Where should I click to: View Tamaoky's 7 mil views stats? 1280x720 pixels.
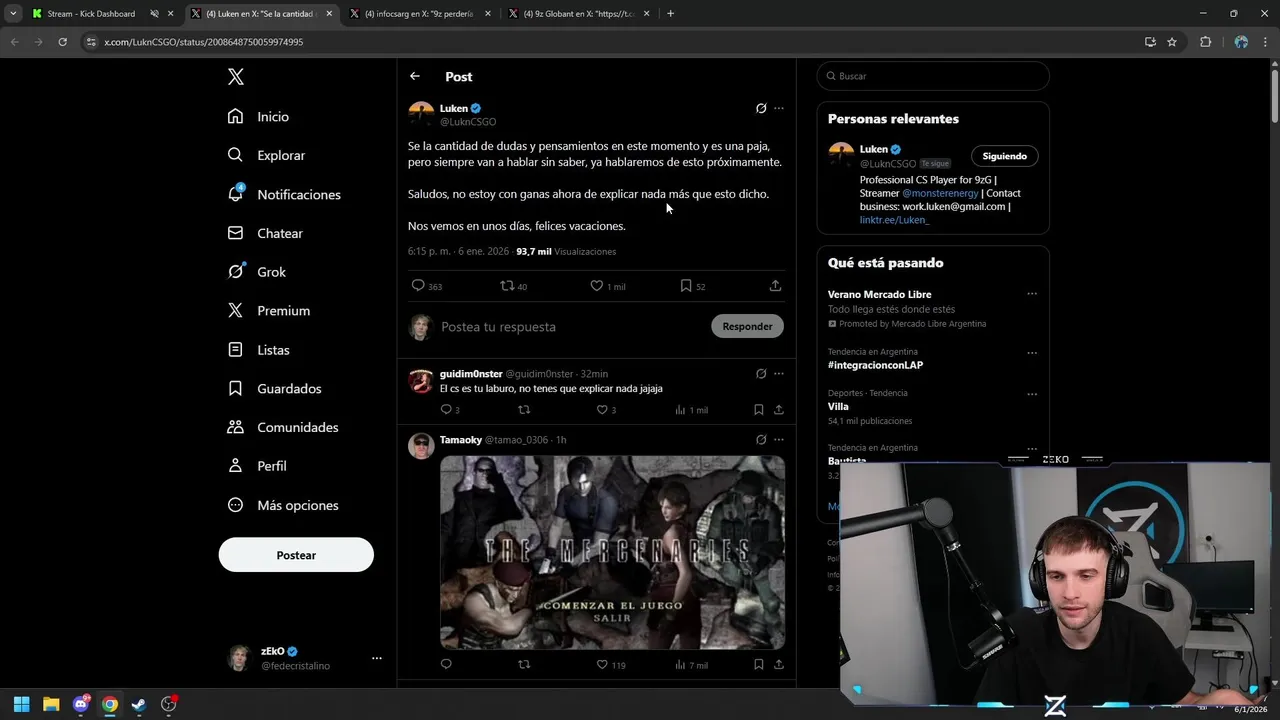click(691, 665)
